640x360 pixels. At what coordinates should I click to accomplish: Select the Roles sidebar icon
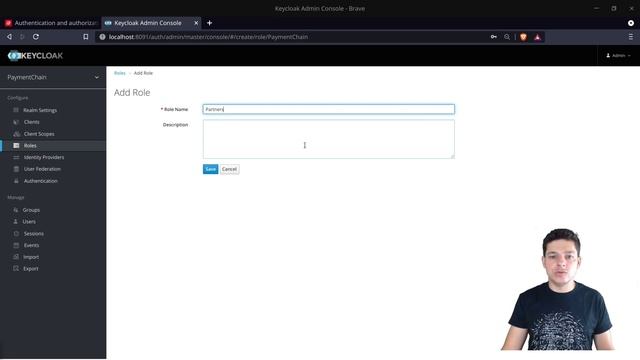point(16,146)
